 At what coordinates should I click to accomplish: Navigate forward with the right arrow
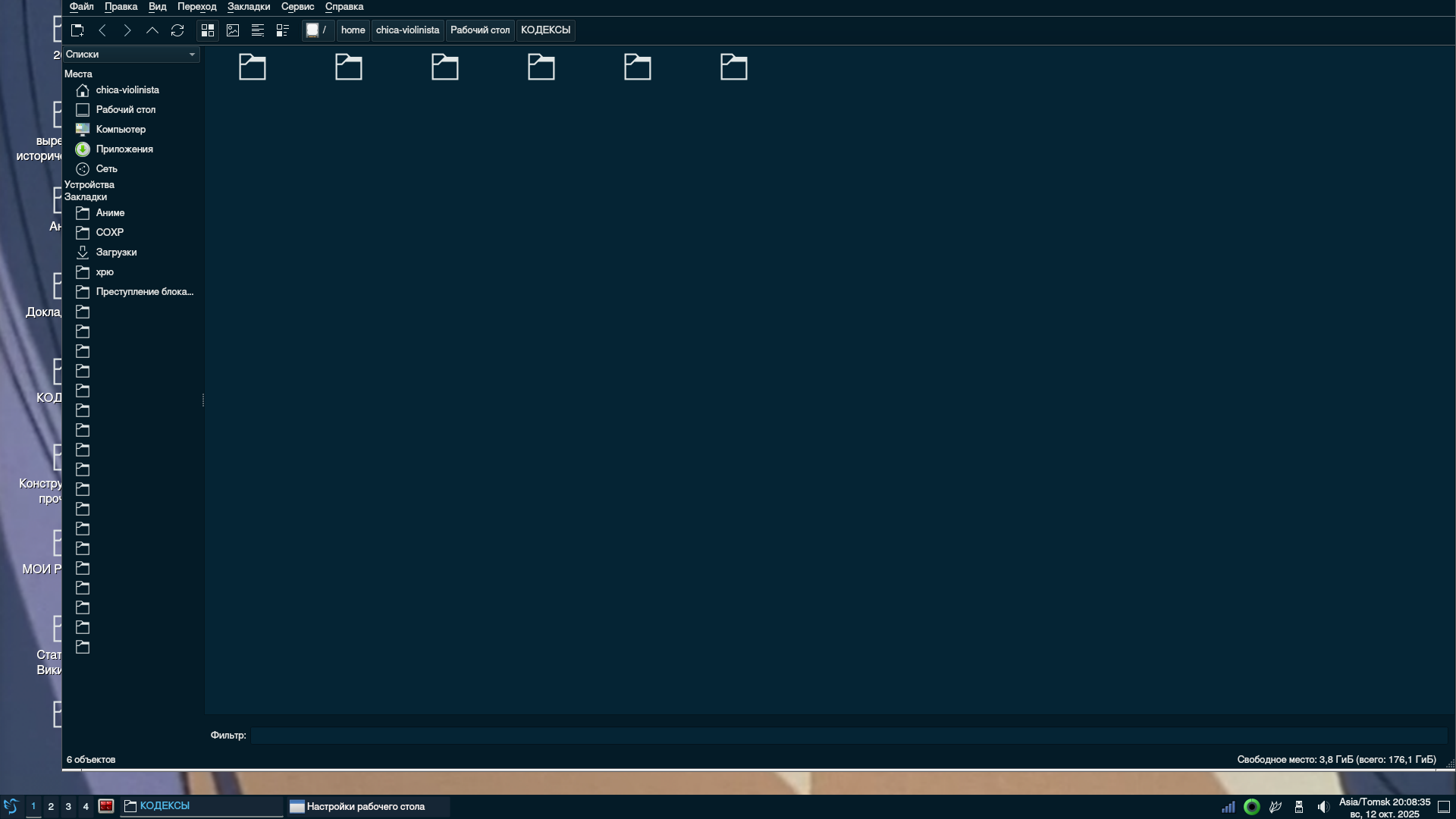click(127, 30)
